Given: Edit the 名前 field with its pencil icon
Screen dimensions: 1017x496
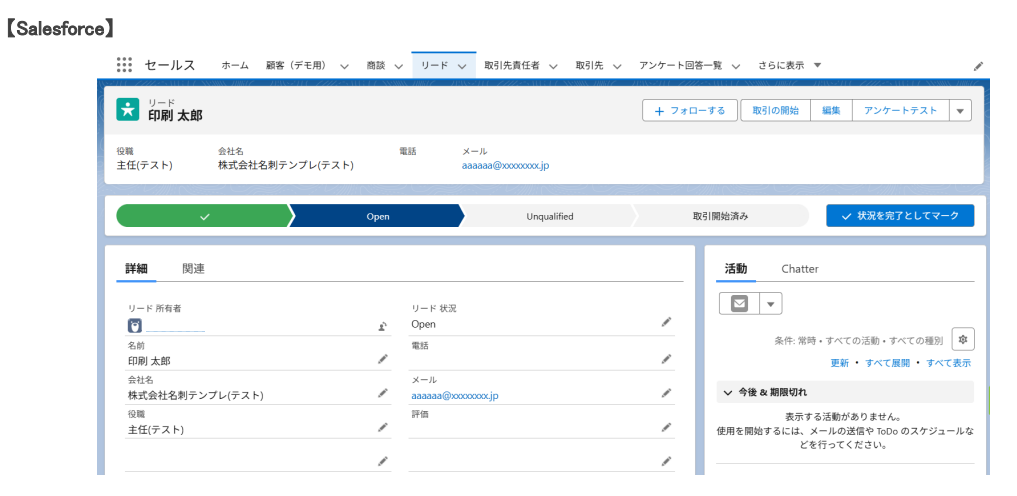Looking at the screenshot, I should [x=383, y=358].
